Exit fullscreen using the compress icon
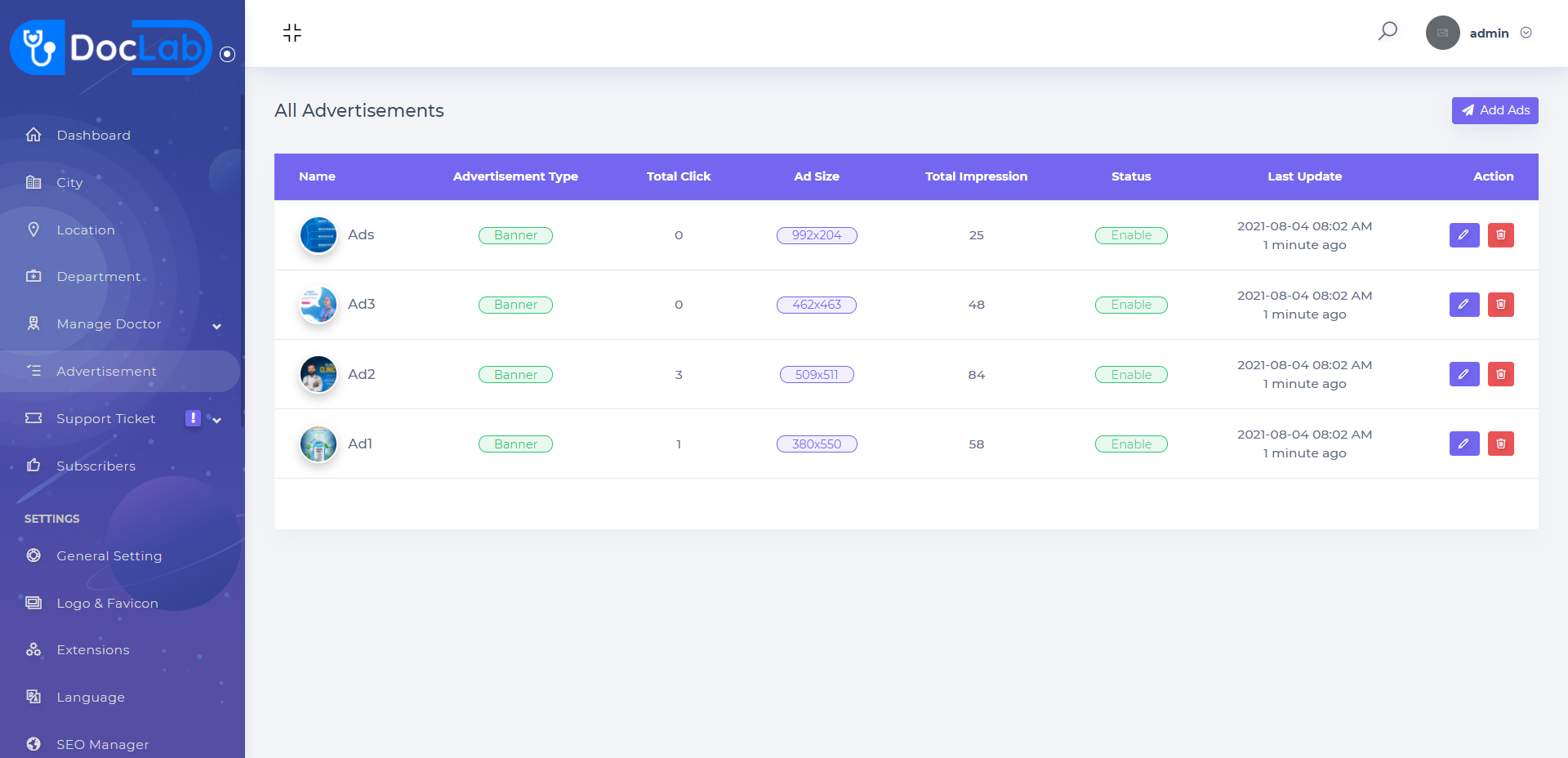Screen dimensions: 1568x758 (x=292, y=33)
